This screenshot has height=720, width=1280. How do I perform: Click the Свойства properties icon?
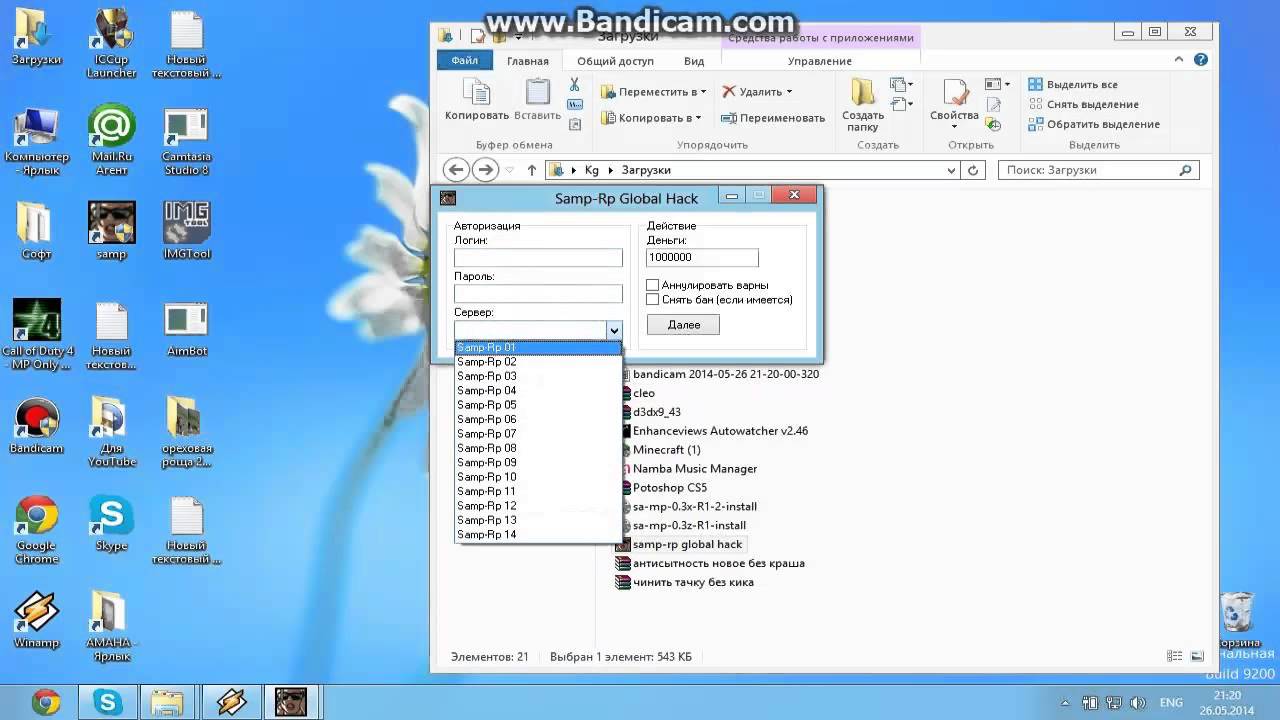pyautogui.click(x=954, y=92)
